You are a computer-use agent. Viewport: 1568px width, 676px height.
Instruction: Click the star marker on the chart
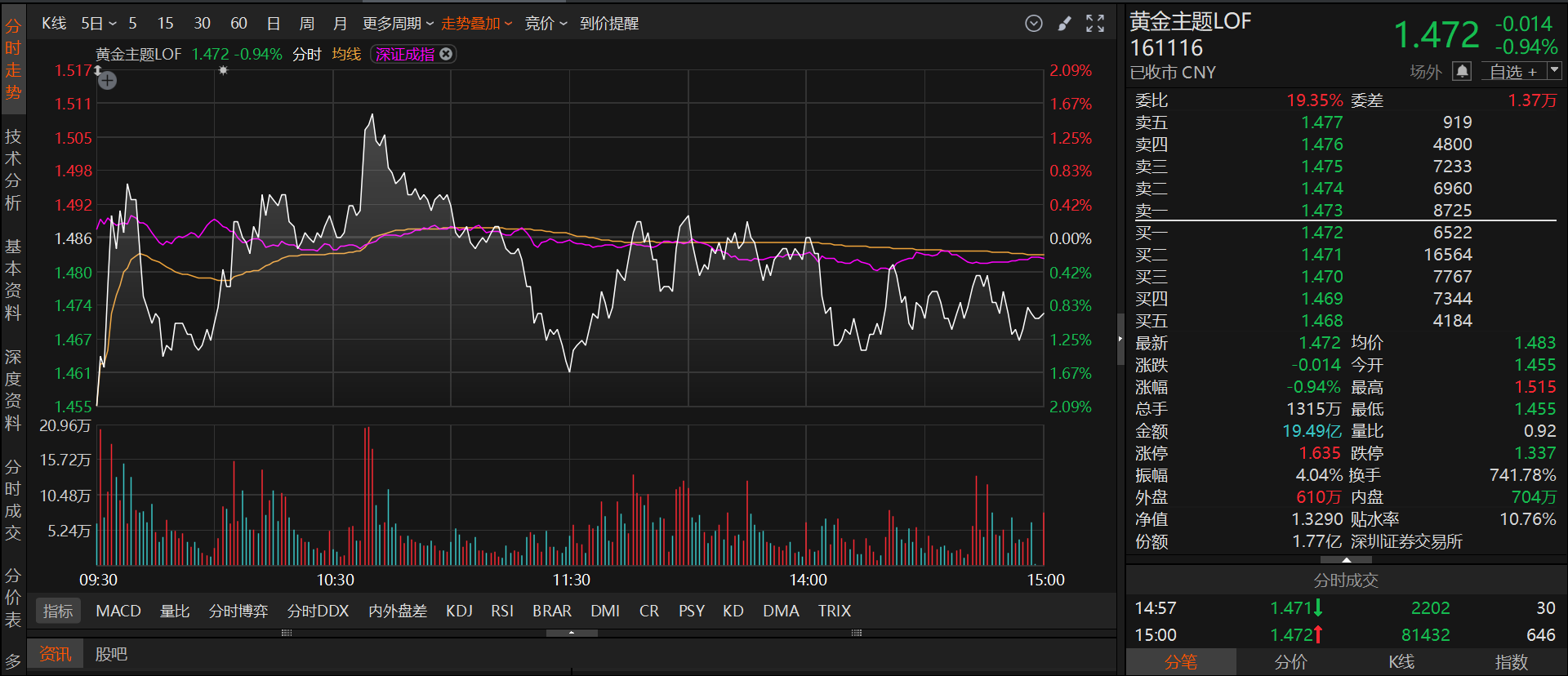pyautogui.click(x=223, y=71)
